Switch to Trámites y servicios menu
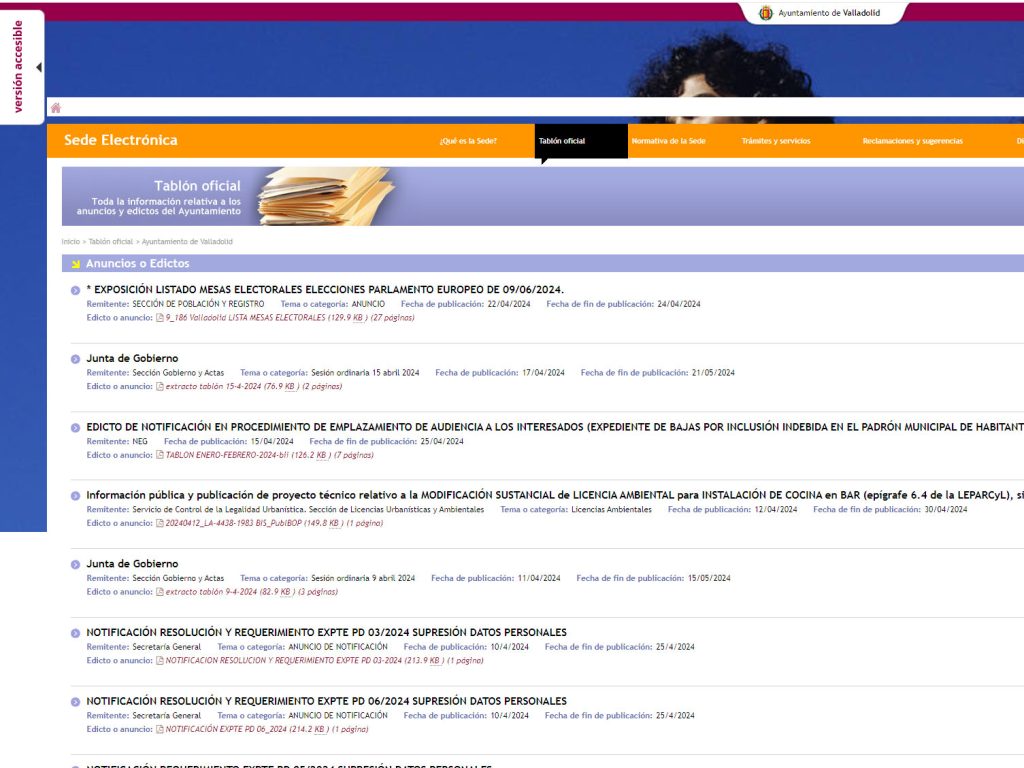 (775, 141)
